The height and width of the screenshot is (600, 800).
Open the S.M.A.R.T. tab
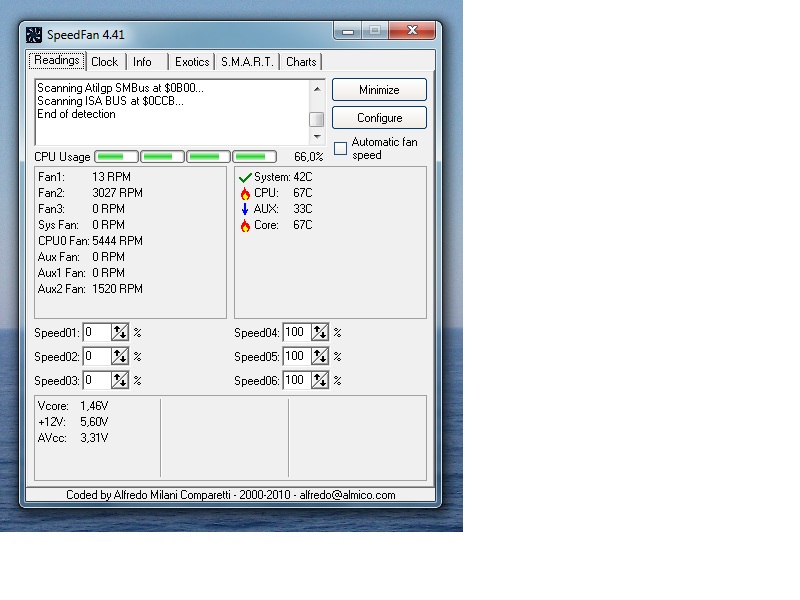coord(247,62)
